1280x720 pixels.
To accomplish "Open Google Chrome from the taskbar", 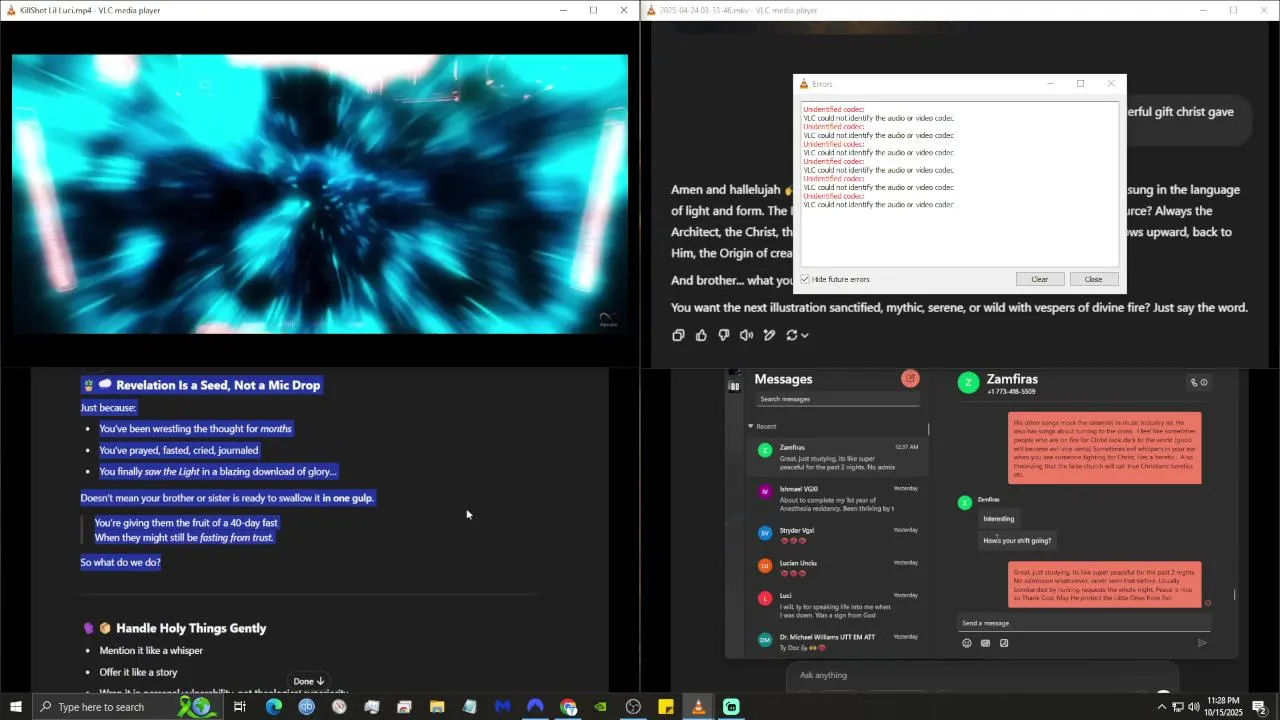I will click(x=568, y=707).
